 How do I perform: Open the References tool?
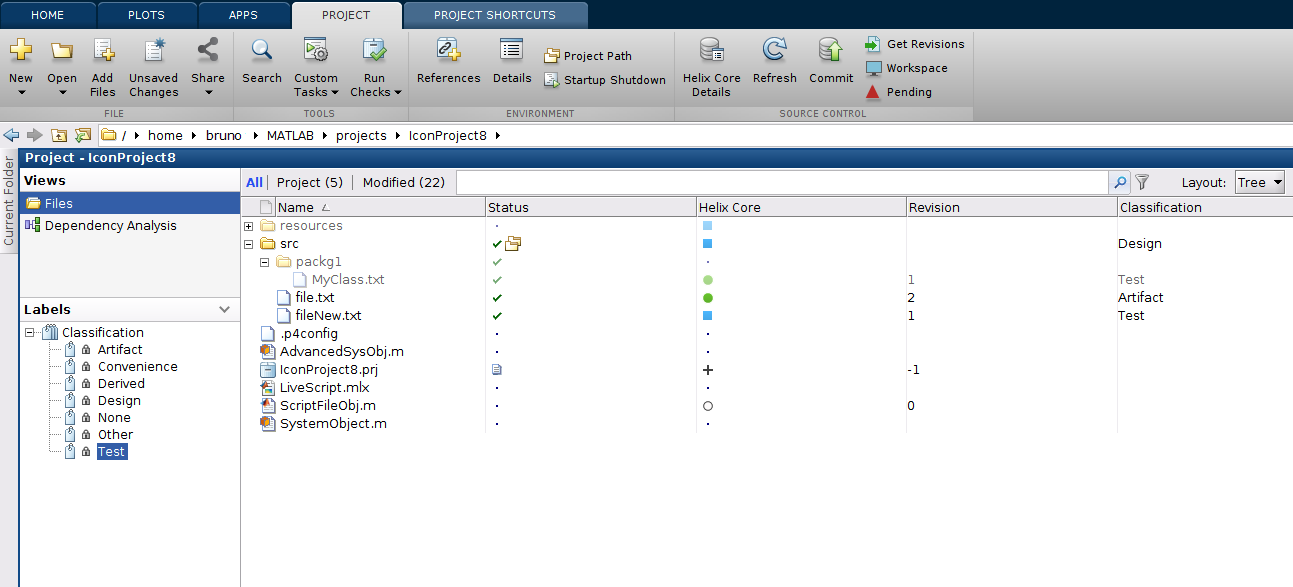(448, 51)
